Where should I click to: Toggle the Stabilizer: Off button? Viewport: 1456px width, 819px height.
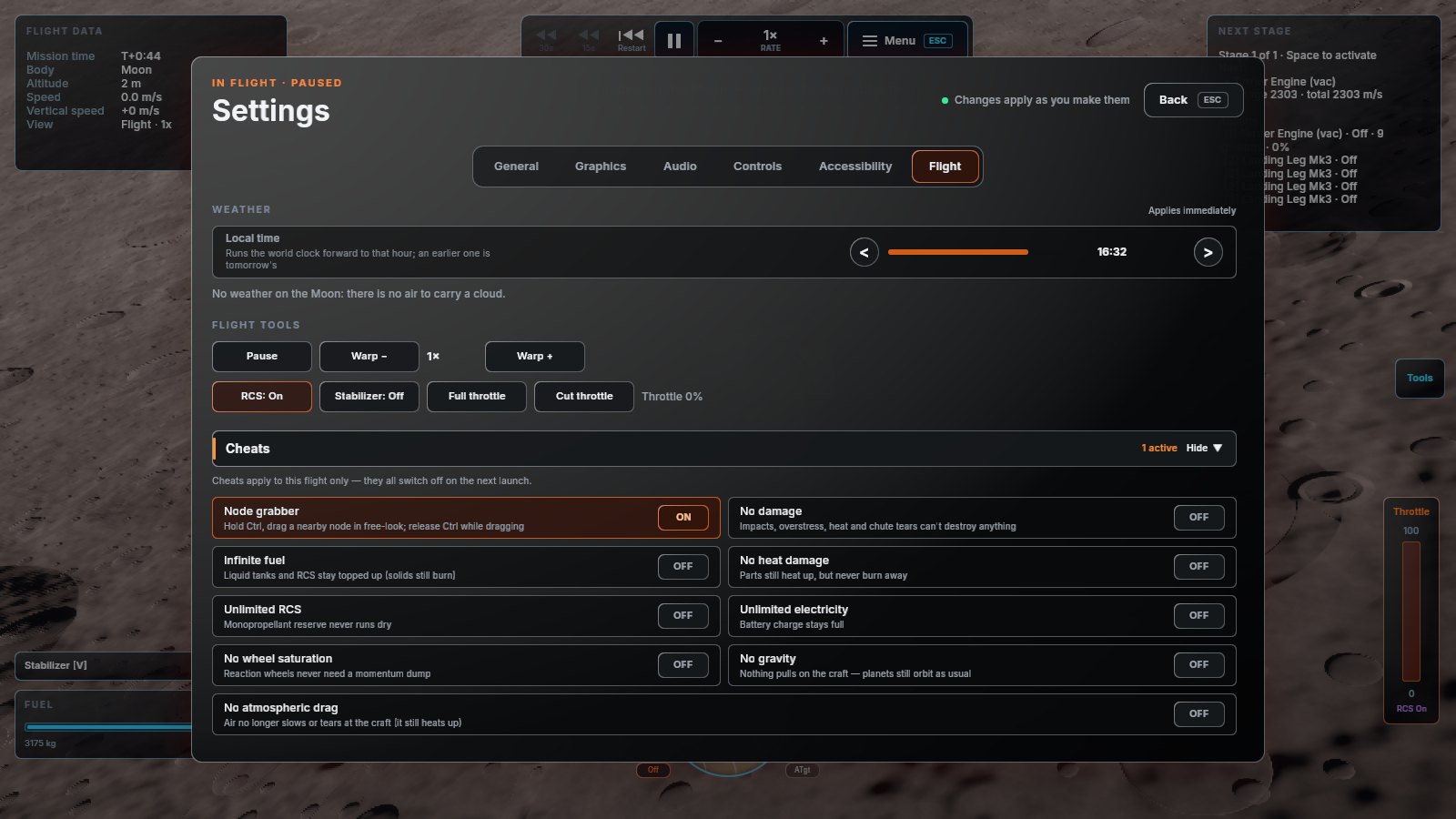click(x=369, y=397)
